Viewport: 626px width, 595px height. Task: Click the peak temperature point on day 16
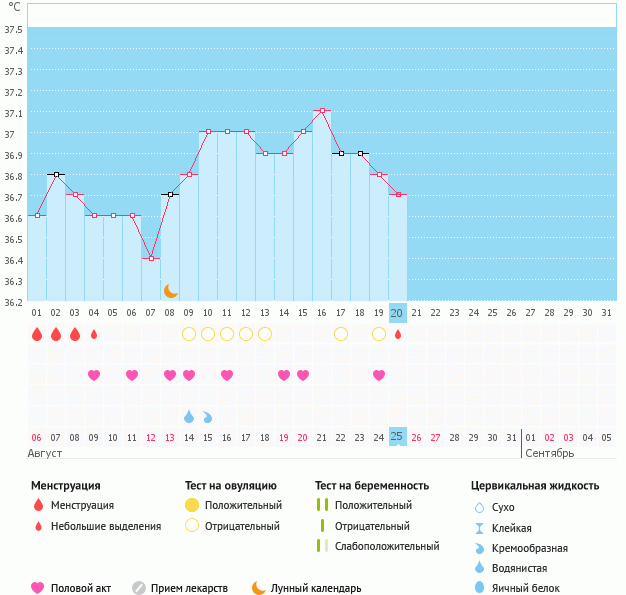(322, 110)
